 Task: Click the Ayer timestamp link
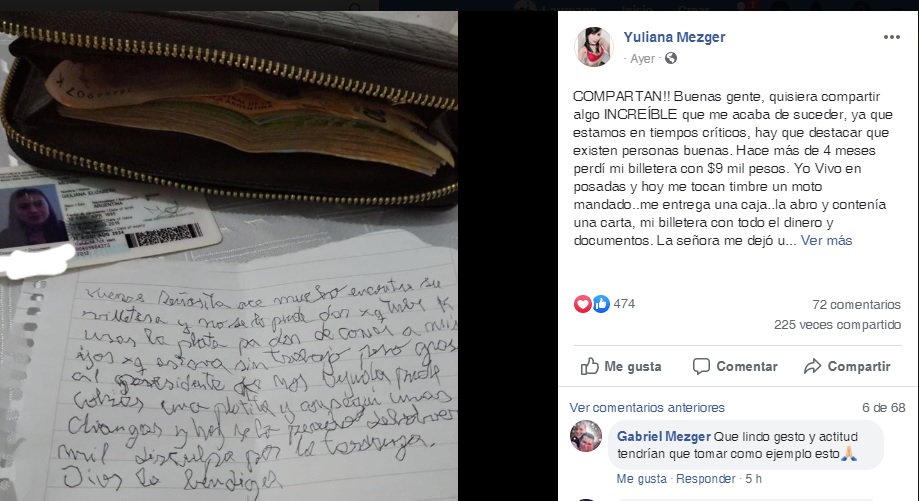coord(642,59)
